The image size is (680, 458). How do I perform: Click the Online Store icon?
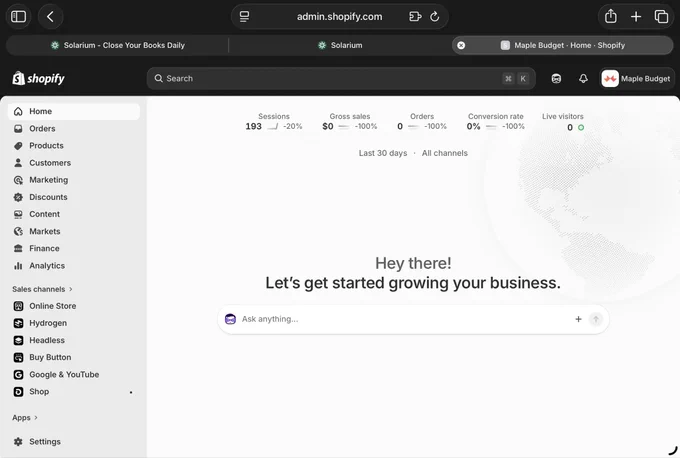click(x=18, y=306)
